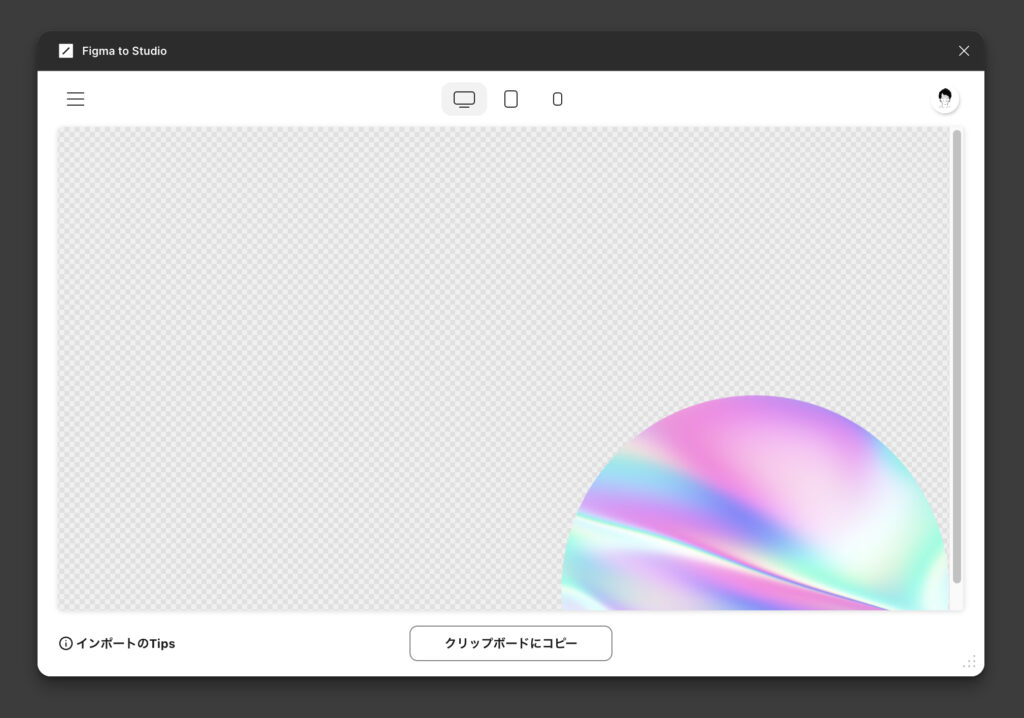Click the scrollbar track below the thumb
1024x718 pixels.
pyautogui.click(x=957, y=596)
